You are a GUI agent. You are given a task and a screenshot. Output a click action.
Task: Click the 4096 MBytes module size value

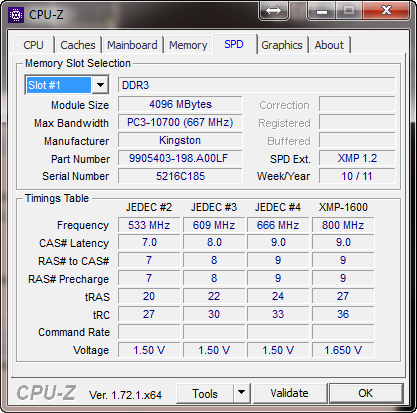click(x=180, y=104)
